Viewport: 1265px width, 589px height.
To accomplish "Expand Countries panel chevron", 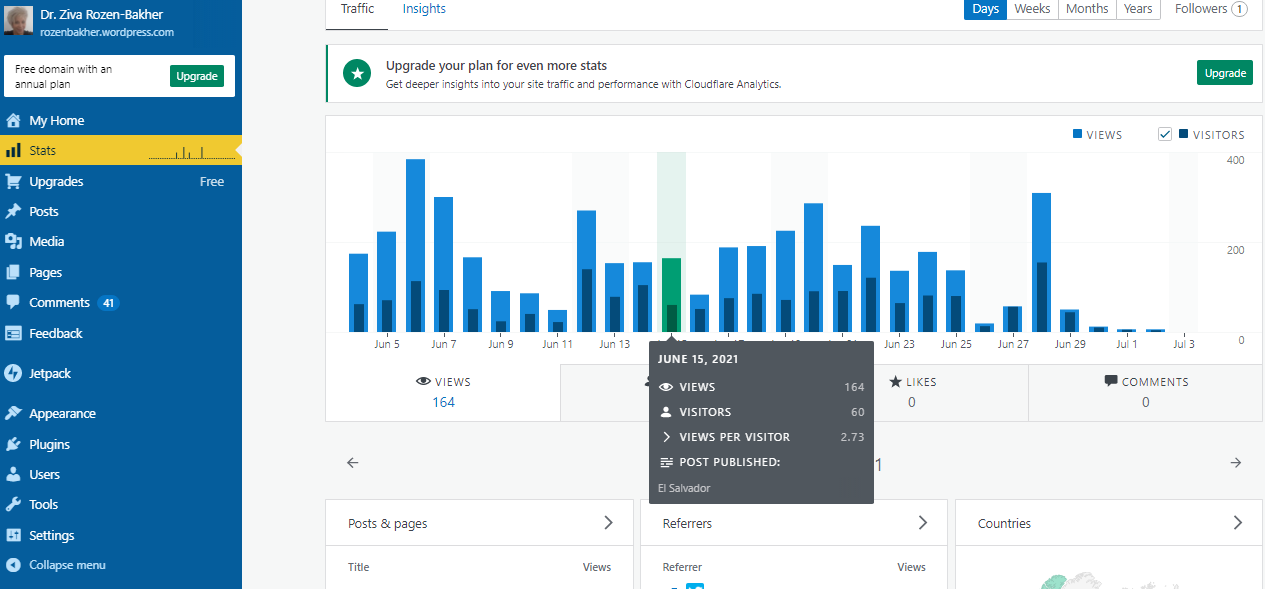I will tap(1238, 523).
